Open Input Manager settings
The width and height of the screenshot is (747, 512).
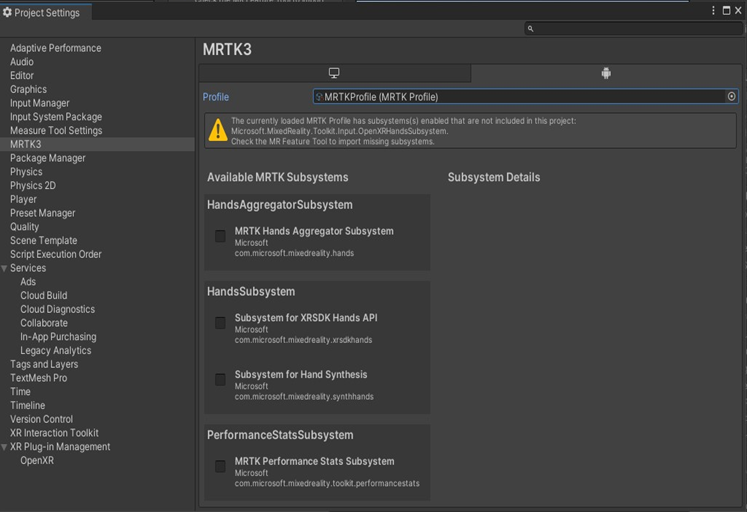pos(40,103)
